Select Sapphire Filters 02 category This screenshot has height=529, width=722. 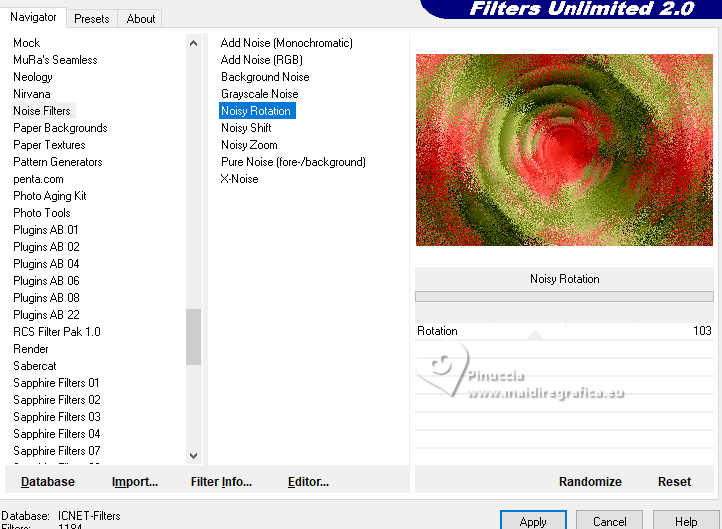click(x=57, y=400)
